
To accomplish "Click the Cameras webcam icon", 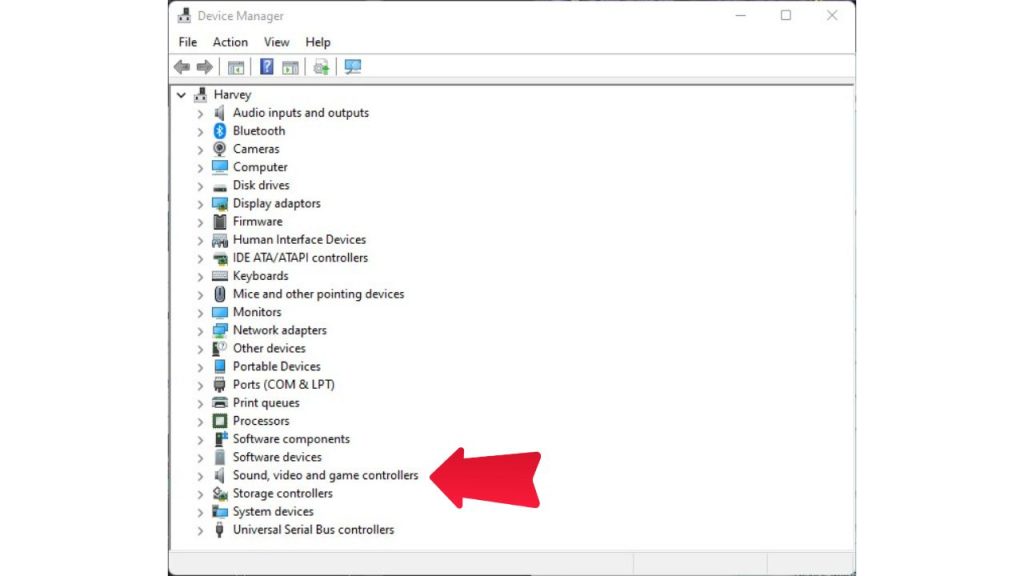I will 220,149.
